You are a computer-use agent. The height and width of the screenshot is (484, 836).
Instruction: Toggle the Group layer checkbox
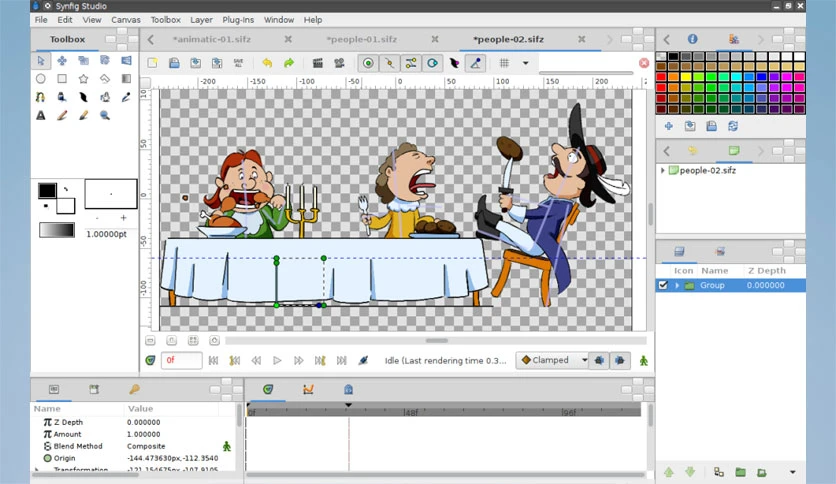tap(663, 285)
